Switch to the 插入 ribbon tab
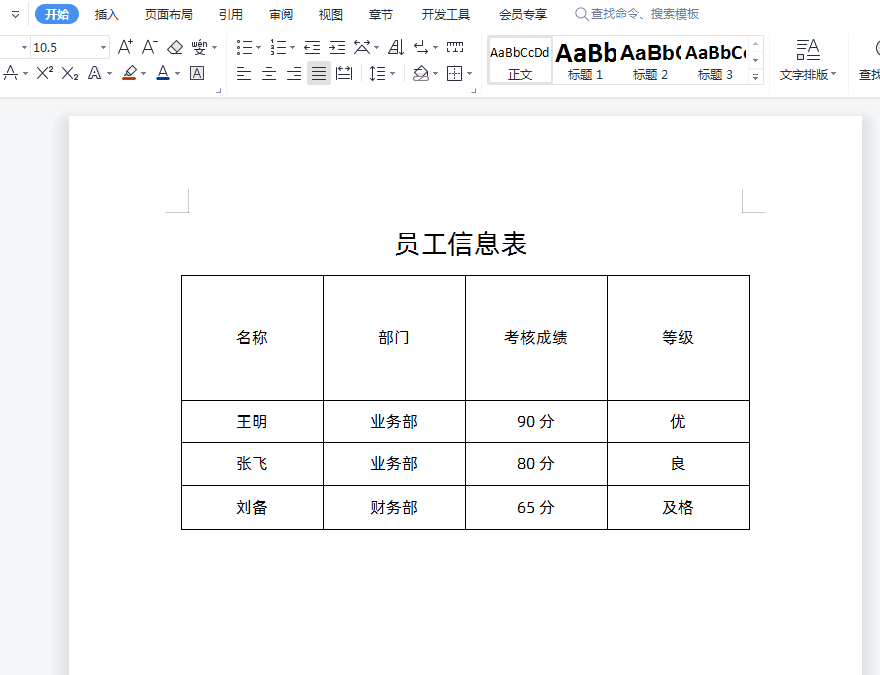The width and height of the screenshot is (880, 675). point(107,14)
